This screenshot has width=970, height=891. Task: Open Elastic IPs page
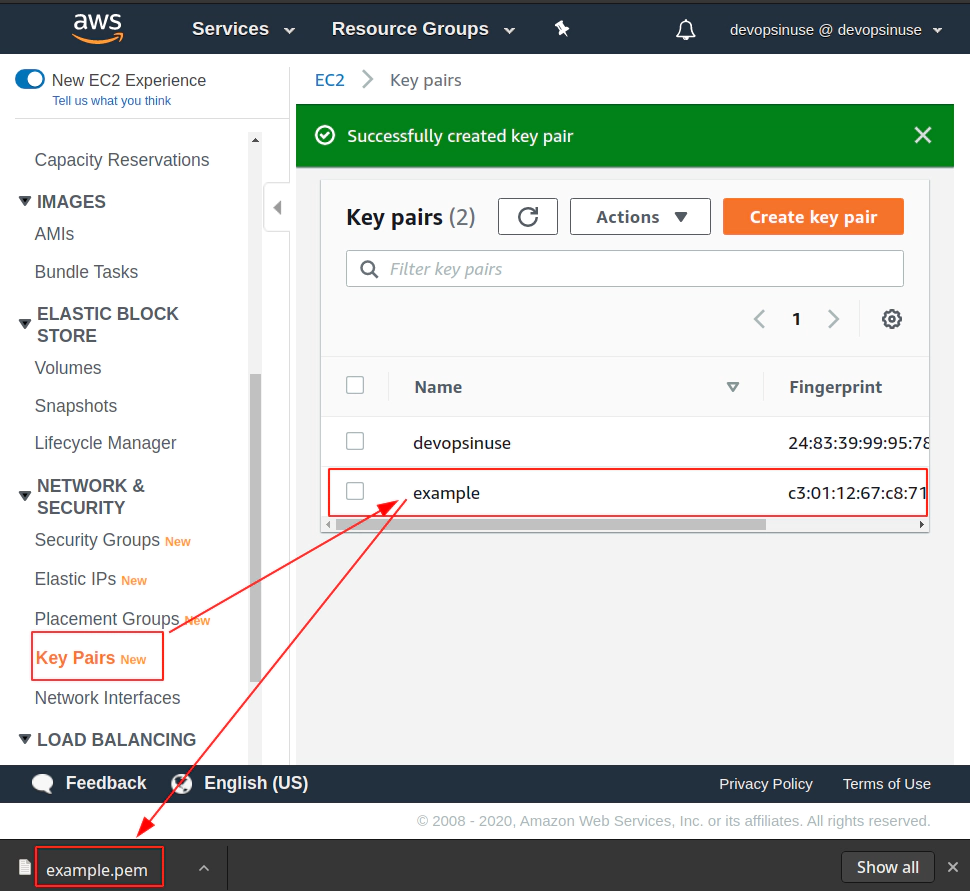point(75,579)
